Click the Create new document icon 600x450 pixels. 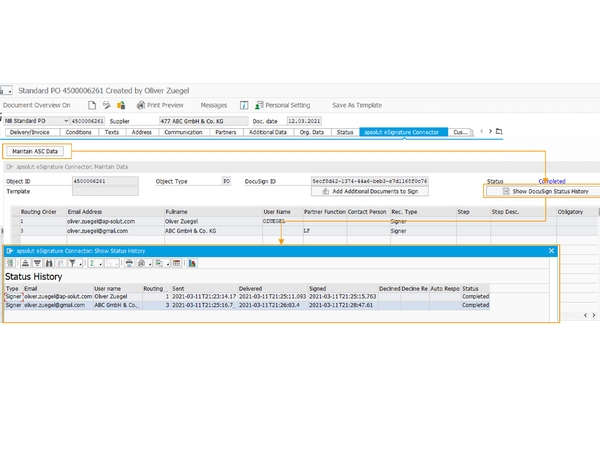tap(91, 104)
